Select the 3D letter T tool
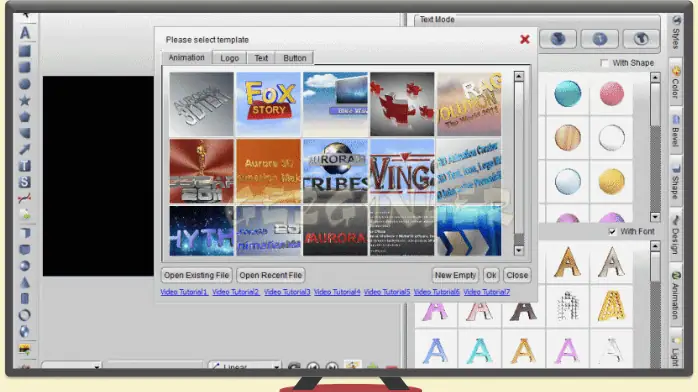The image size is (698, 392). (x=25, y=166)
